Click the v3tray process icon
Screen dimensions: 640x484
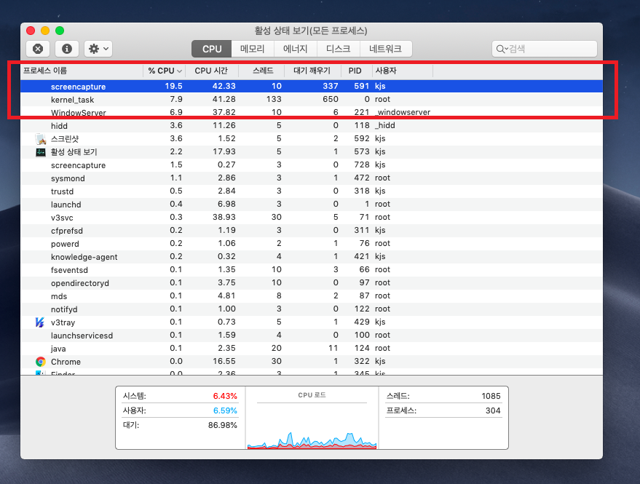pyautogui.click(x=40, y=322)
